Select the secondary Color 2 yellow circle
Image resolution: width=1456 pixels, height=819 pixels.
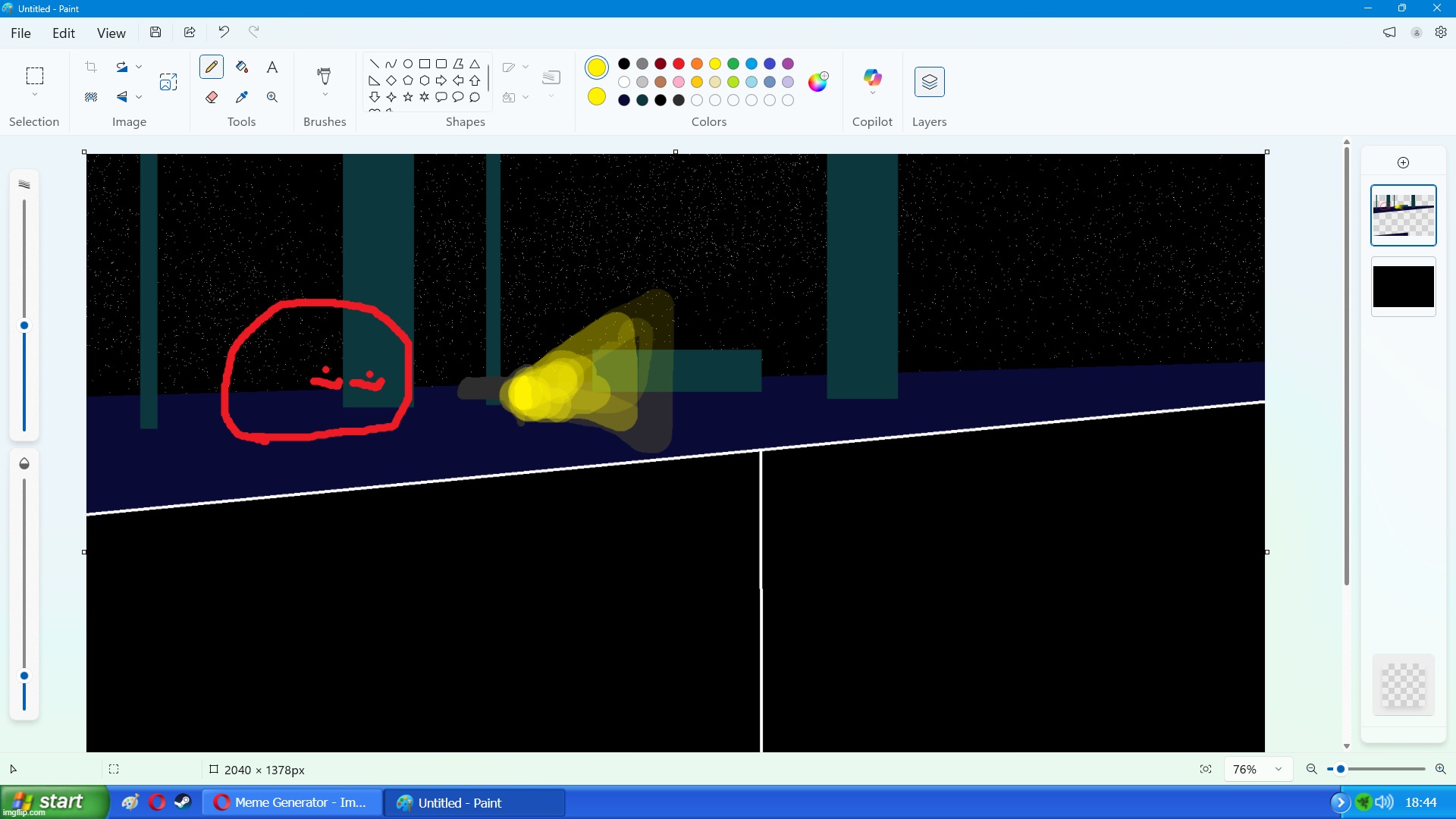(597, 97)
